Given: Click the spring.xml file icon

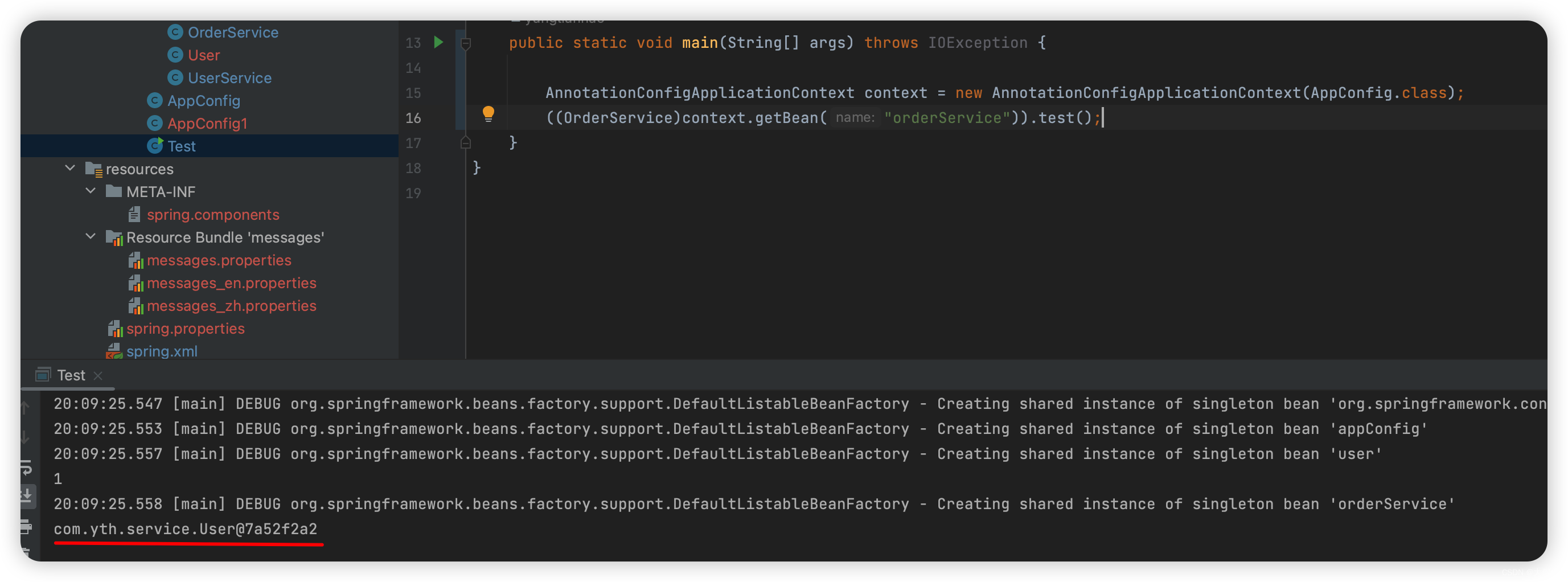Looking at the screenshot, I should click(114, 351).
